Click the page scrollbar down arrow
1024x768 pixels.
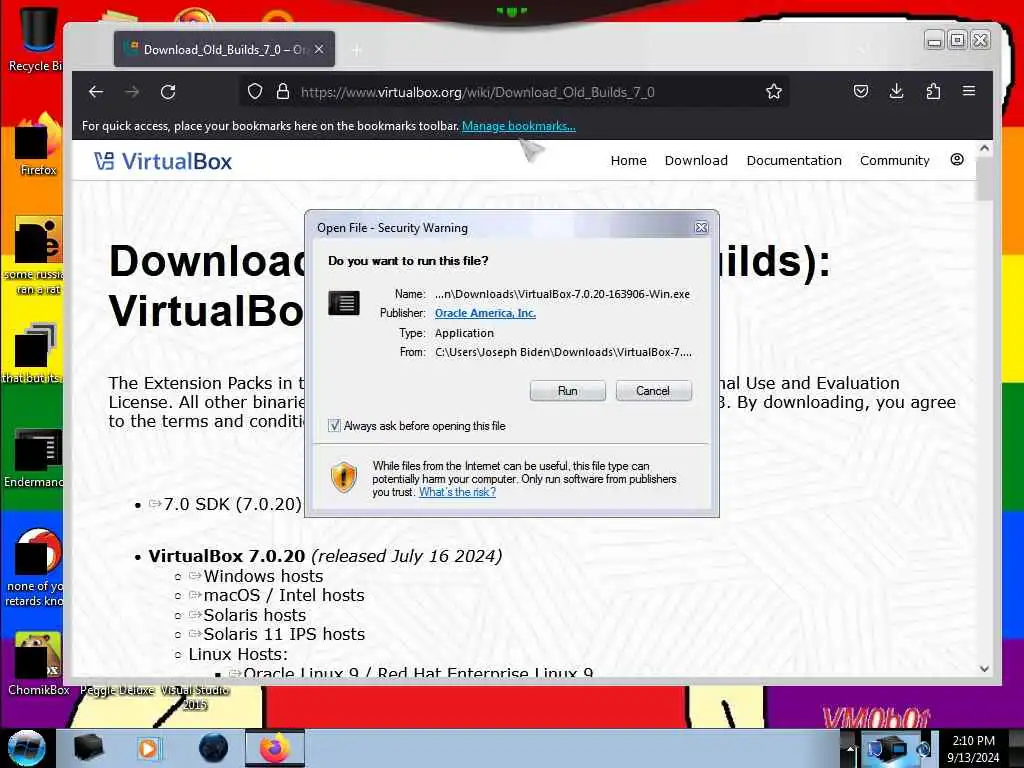click(x=984, y=669)
